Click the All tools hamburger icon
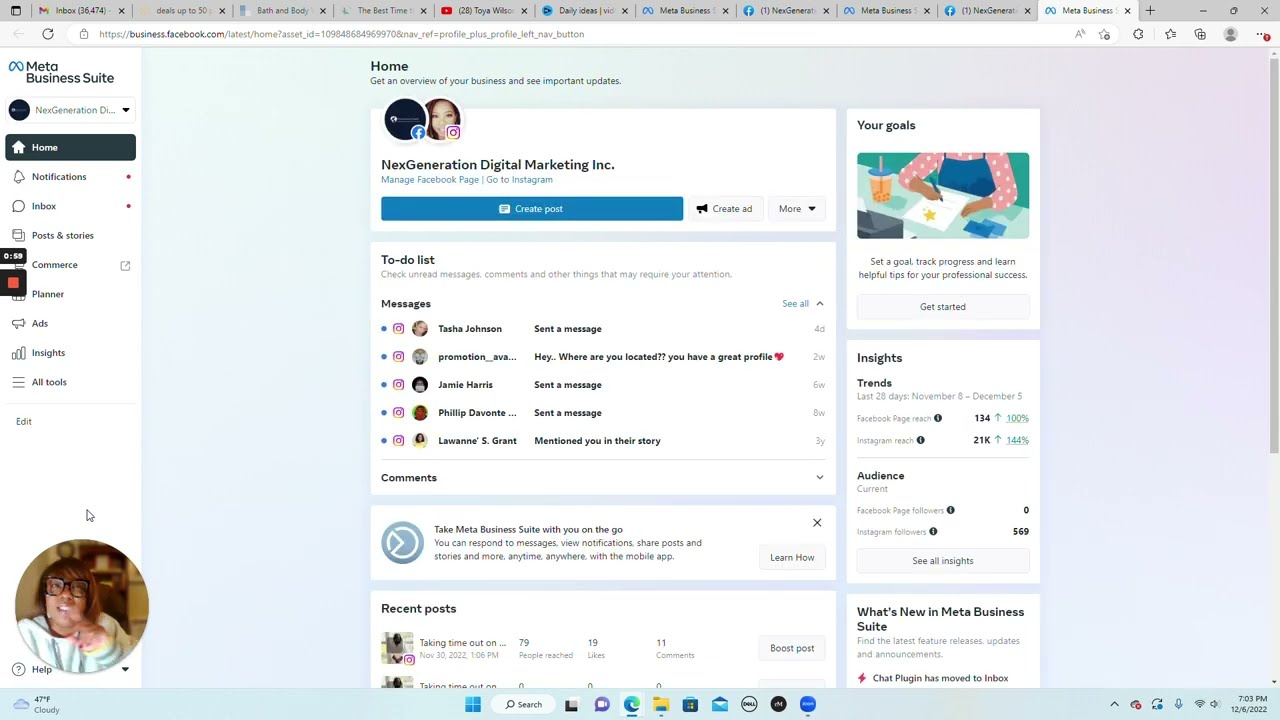 pyautogui.click(x=19, y=382)
